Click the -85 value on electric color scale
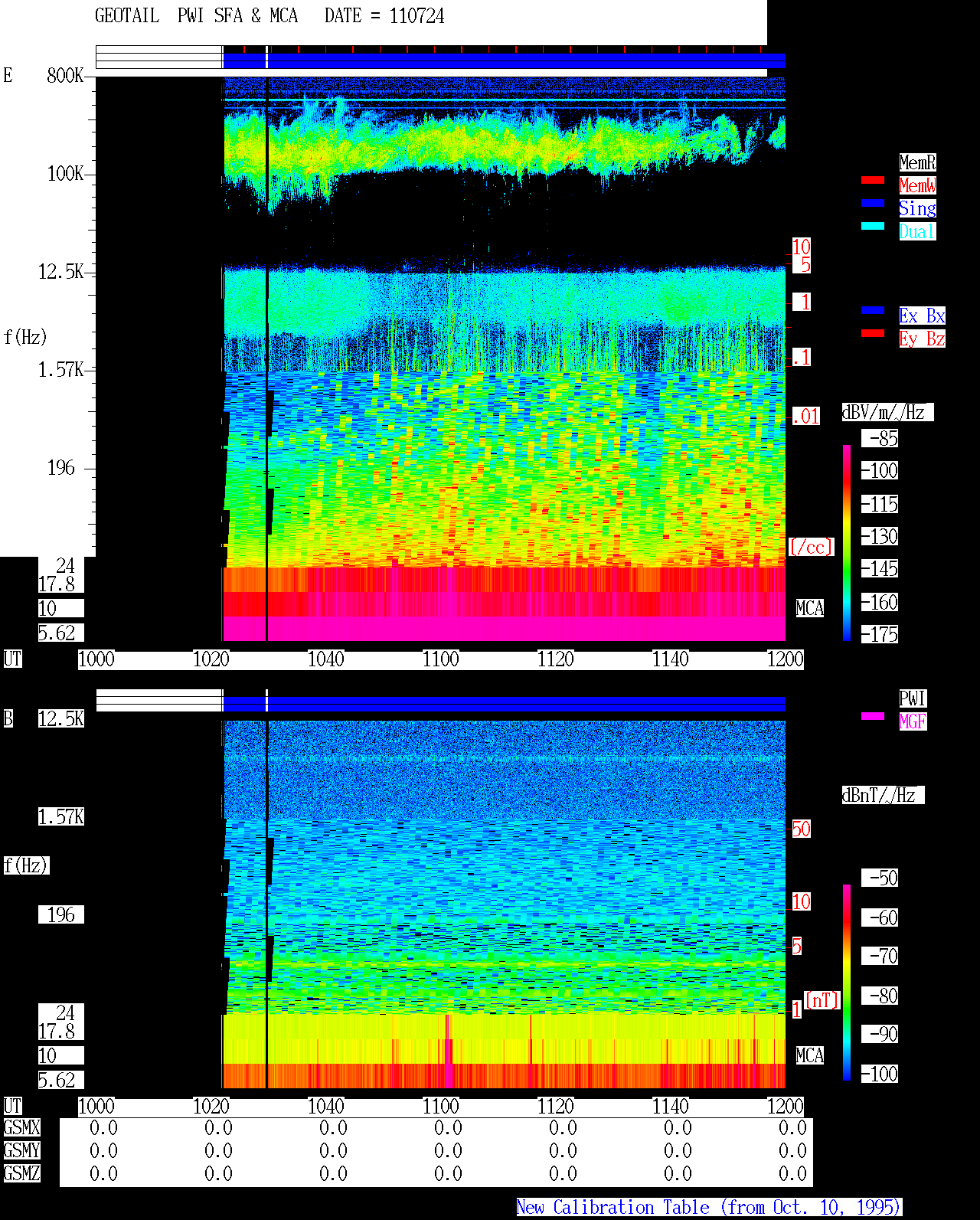The height and width of the screenshot is (1220, 980). (880, 438)
